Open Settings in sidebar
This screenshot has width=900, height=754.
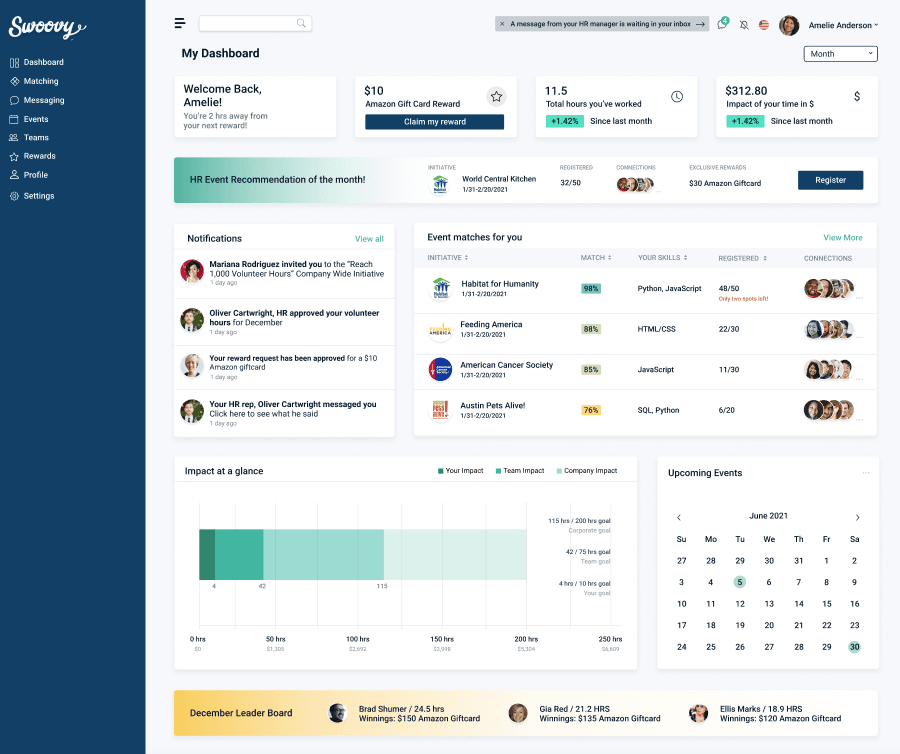click(x=32, y=196)
